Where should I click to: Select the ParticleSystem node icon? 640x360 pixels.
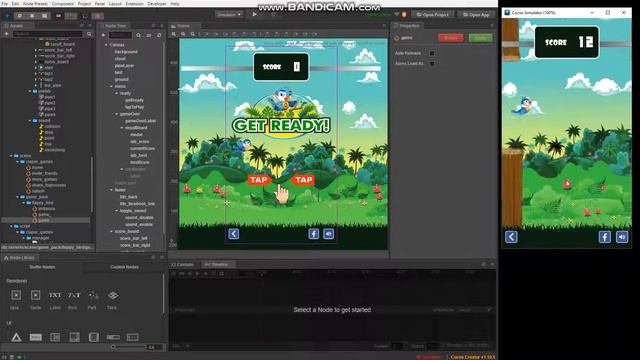(x=93, y=295)
